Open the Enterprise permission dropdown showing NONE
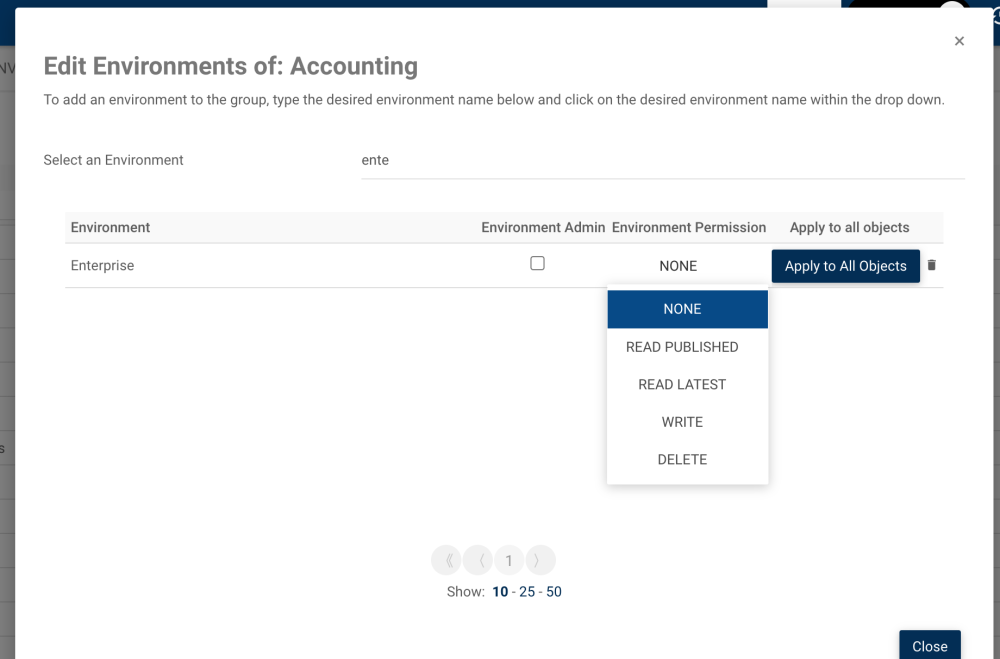The image size is (1000, 659). pos(678,266)
